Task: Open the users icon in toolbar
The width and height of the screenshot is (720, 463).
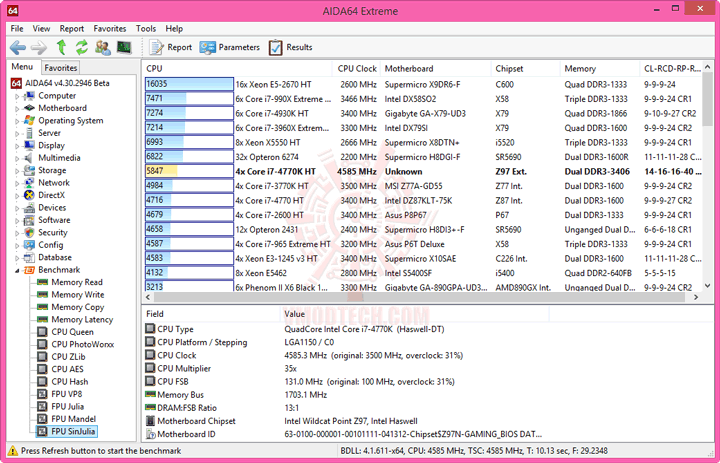Action: pyautogui.click(x=103, y=47)
